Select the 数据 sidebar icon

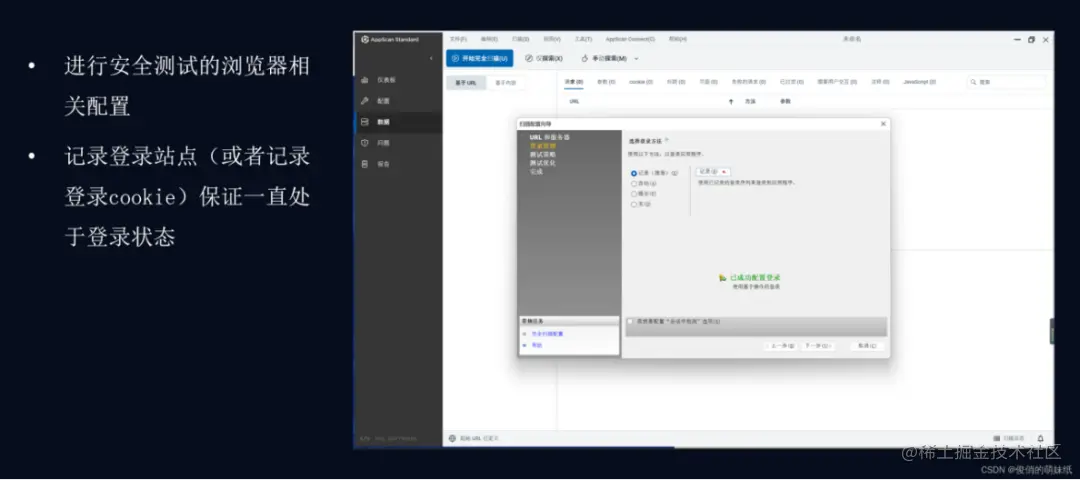click(x=365, y=122)
